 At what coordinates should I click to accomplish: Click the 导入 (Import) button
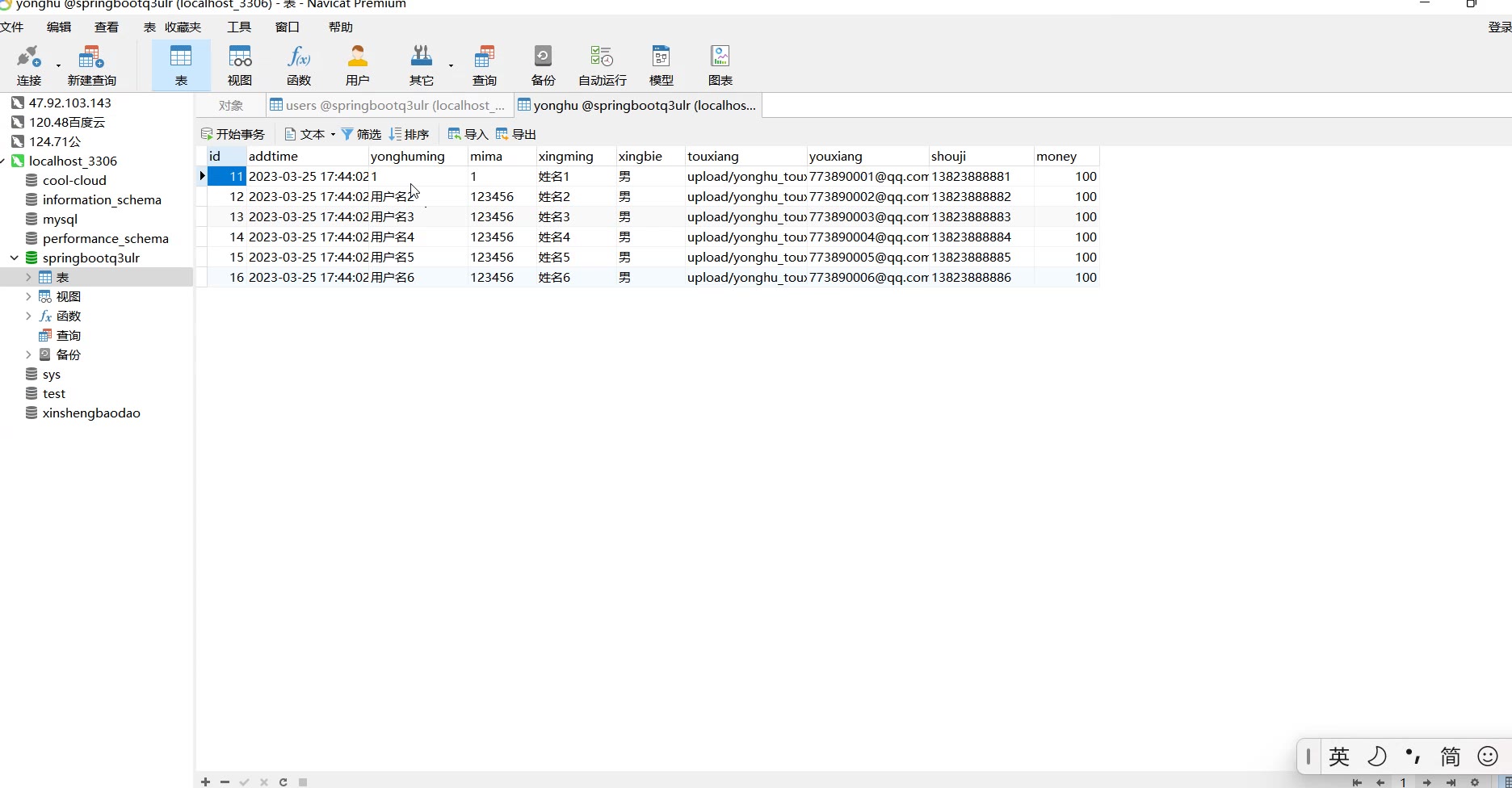pyautogui.click(x=468, y=134)
